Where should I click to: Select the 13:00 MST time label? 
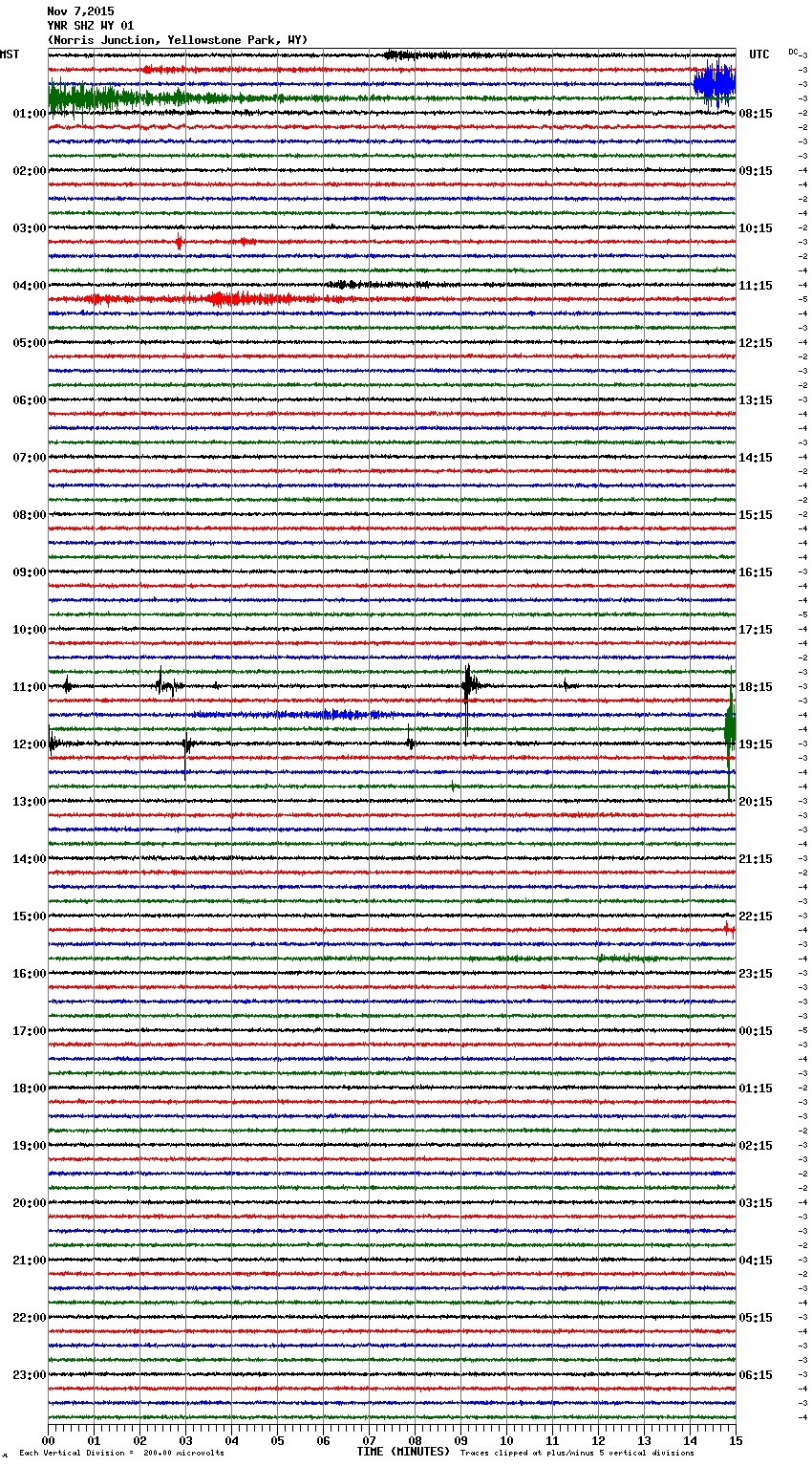29,802
